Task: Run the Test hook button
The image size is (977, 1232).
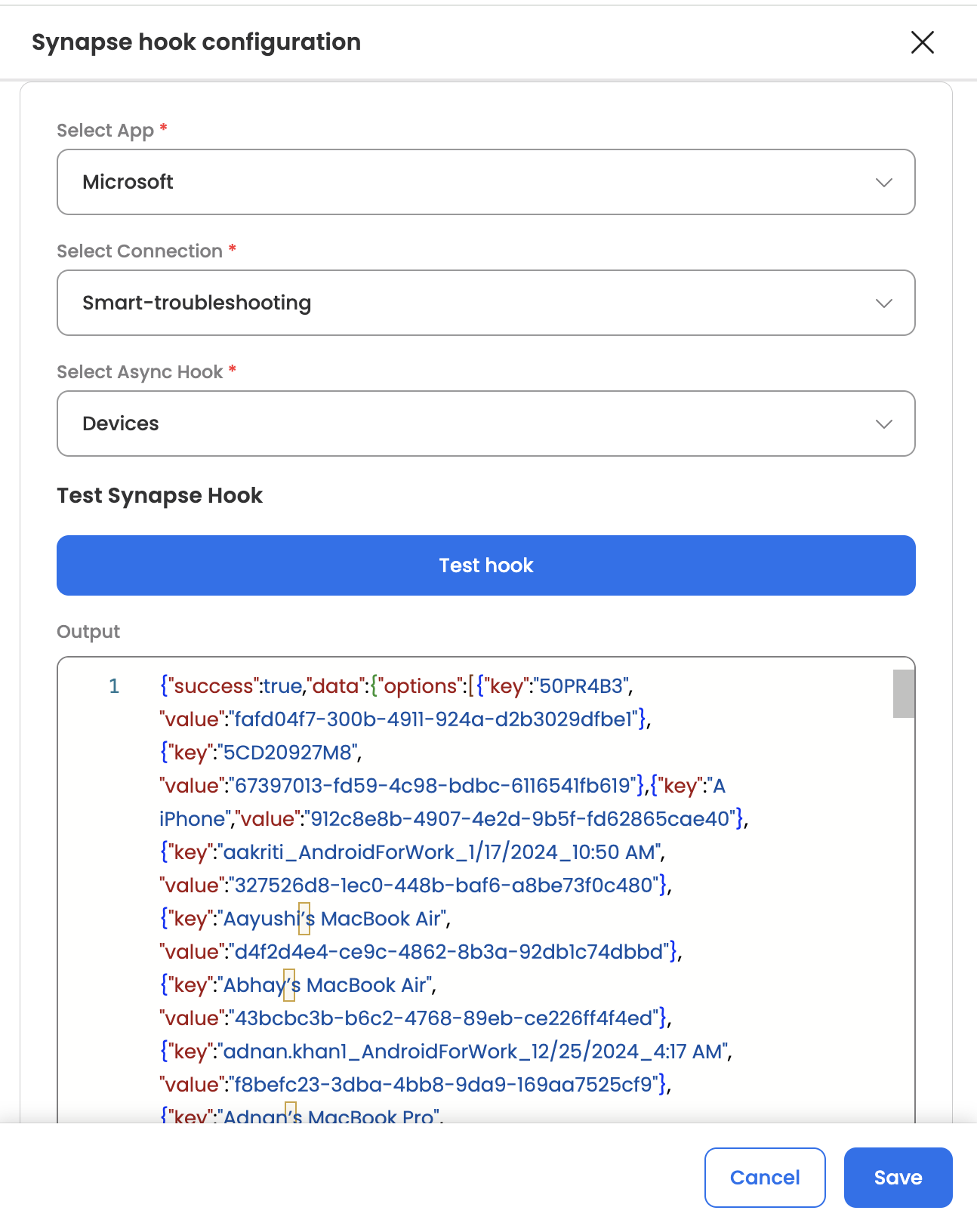Action: 486,565
